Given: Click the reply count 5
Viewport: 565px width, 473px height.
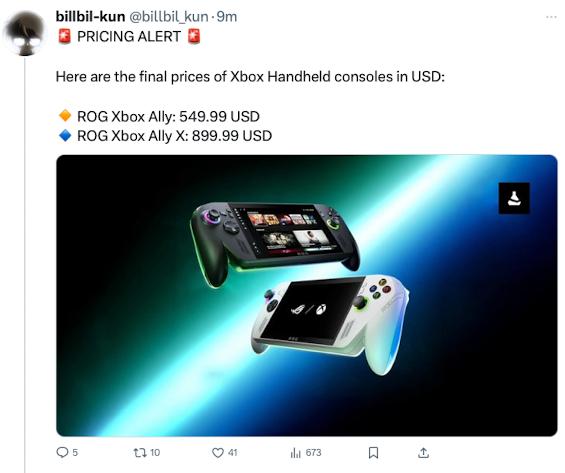Looking at the screenshot, I should click(75, 452).
